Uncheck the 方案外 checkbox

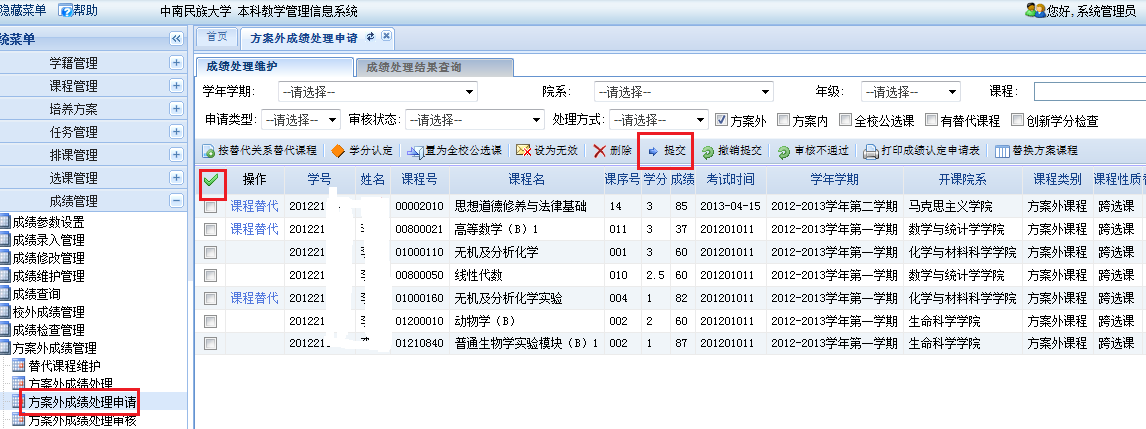coord(722,120)
